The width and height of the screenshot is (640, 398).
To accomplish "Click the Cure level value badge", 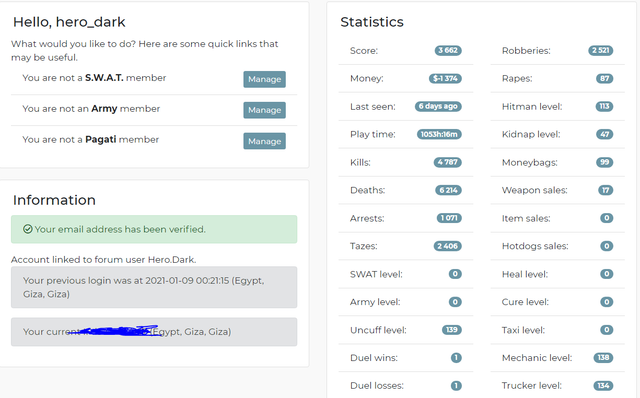I will 607,302.
